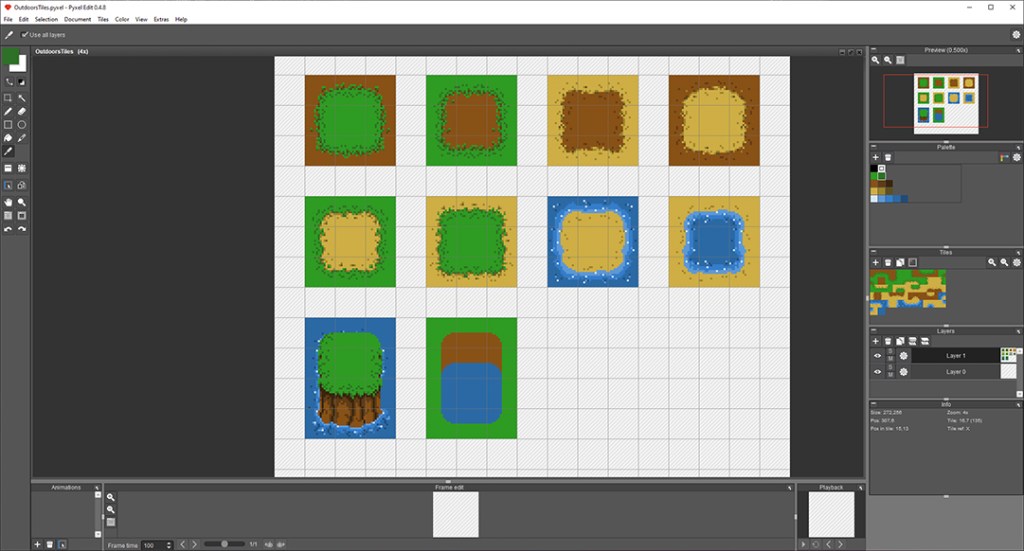1024x551 pixels.
Task: Toggle visibility of Layer 0
Action: pos(878,372)
